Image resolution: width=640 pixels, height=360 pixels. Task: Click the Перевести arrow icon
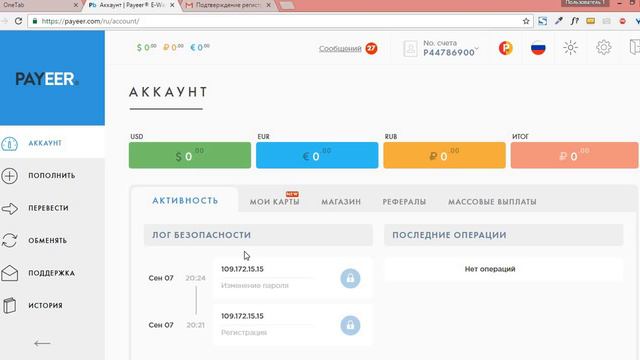point(9,209)
